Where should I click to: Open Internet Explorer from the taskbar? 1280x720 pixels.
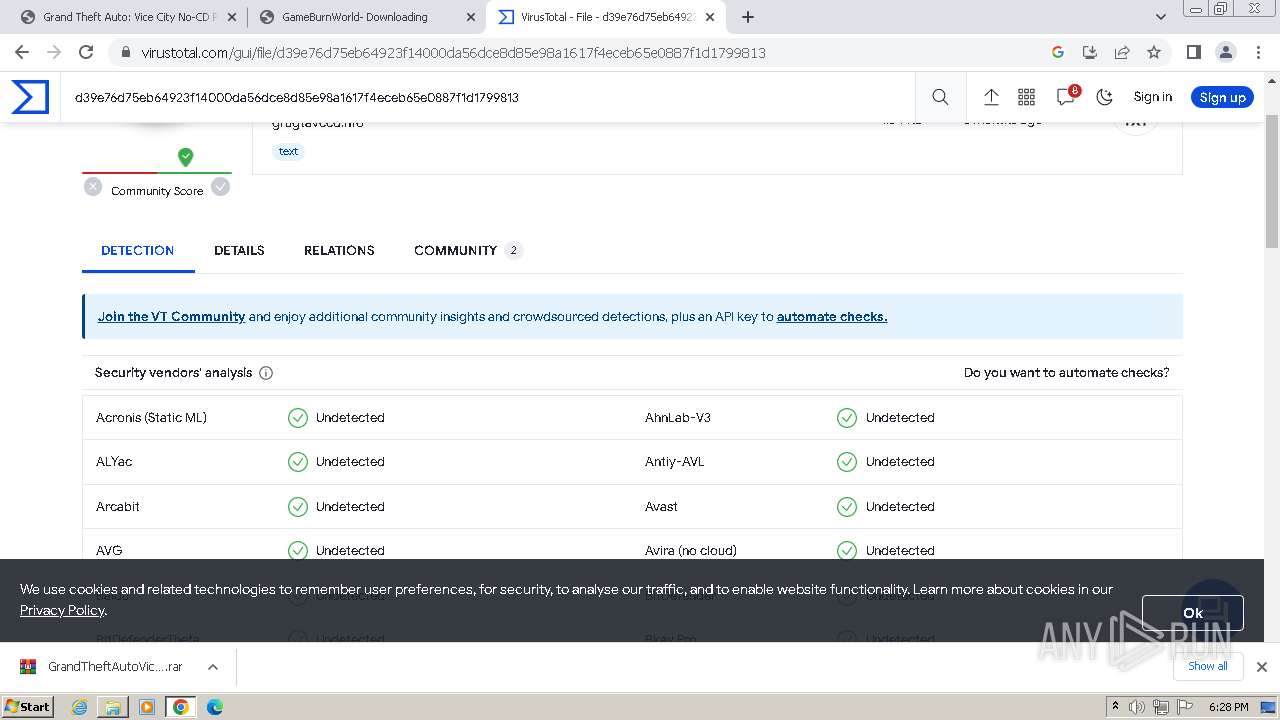click(80, 706)
